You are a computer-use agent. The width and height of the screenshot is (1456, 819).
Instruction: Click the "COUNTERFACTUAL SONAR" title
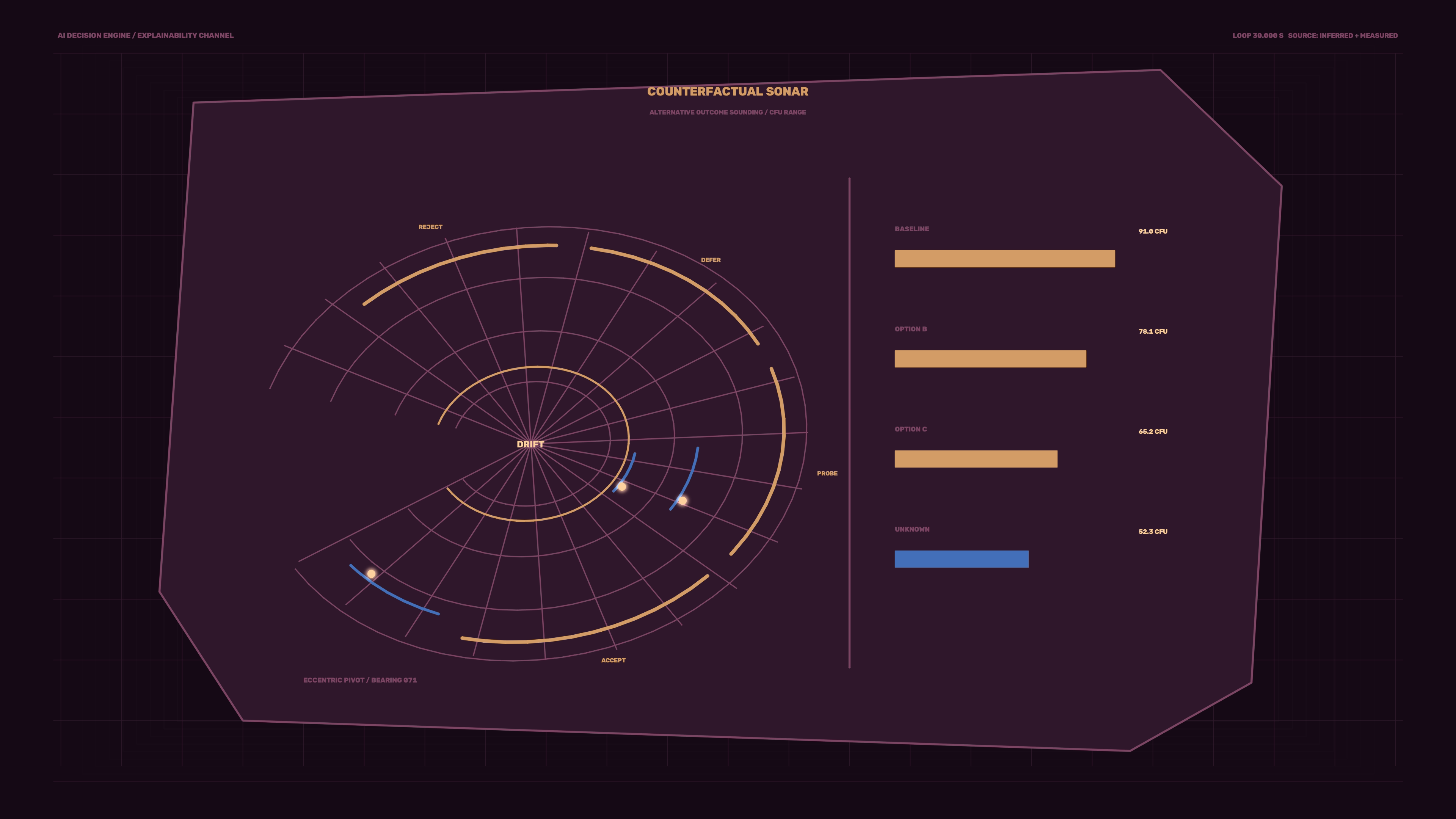pyautogui.click(x=728, y=91)
